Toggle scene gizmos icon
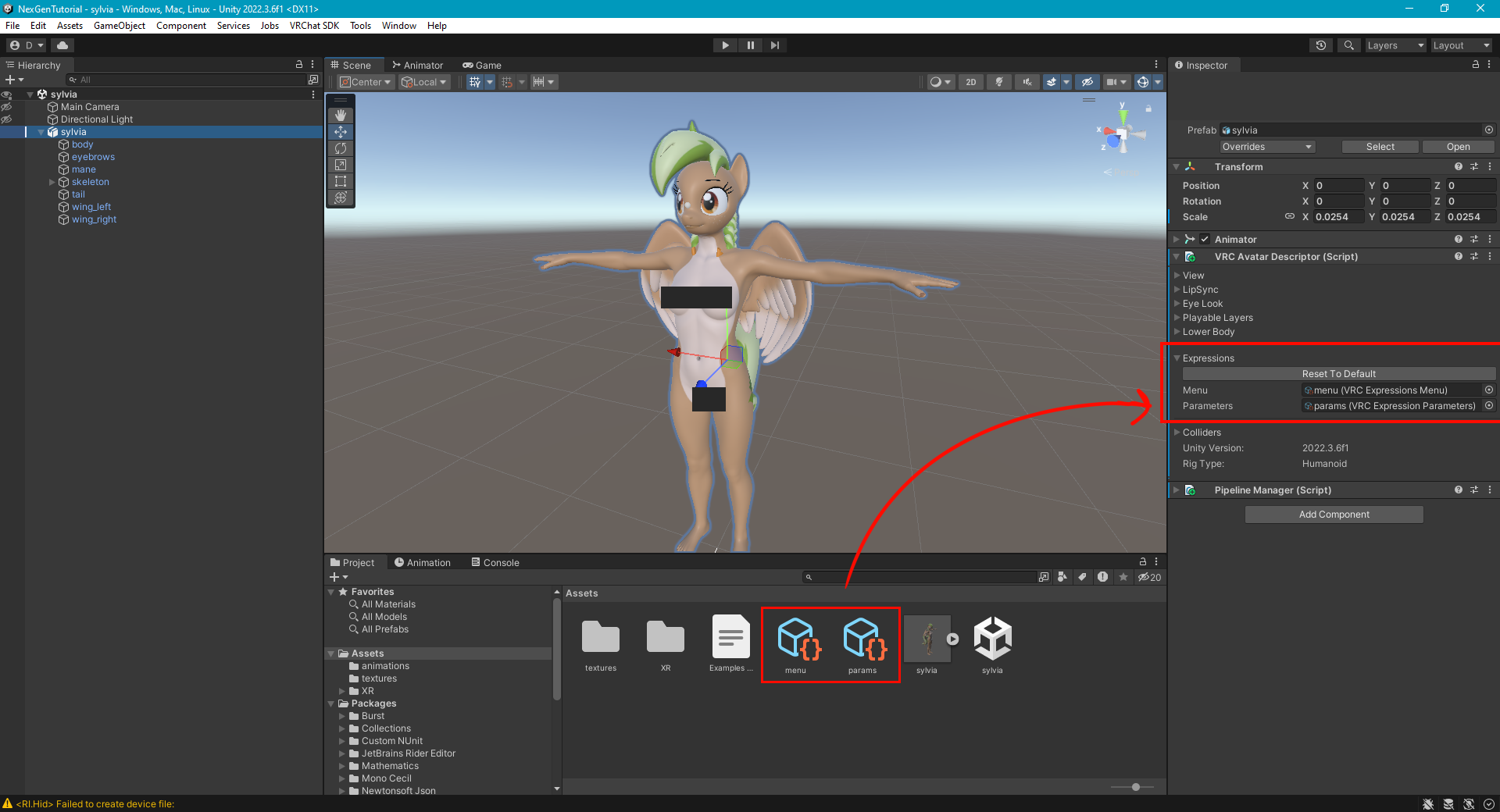This screenshot has height=812, width=1500. pos(1142,82)
